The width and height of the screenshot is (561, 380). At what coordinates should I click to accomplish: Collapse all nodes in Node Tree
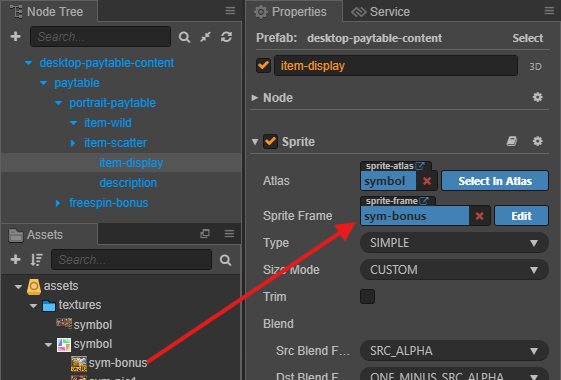[x=205, y=36]
